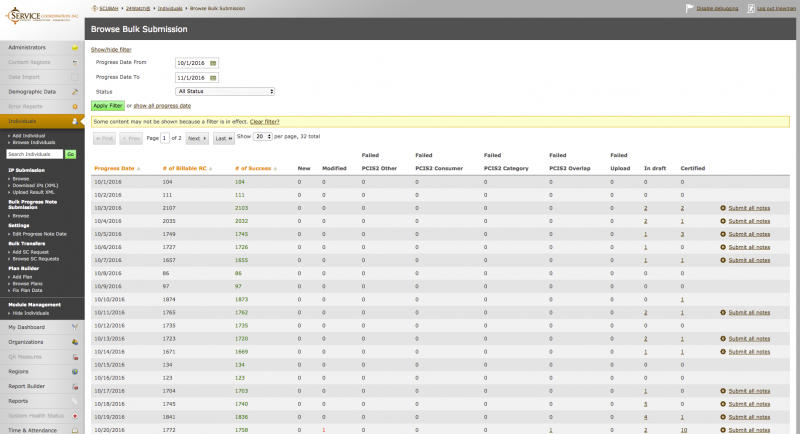Click Submit all notes for 10/4/2016
The height and width of the screenshot is (434, 800).
pyautogui.click(x=749, y=221)
